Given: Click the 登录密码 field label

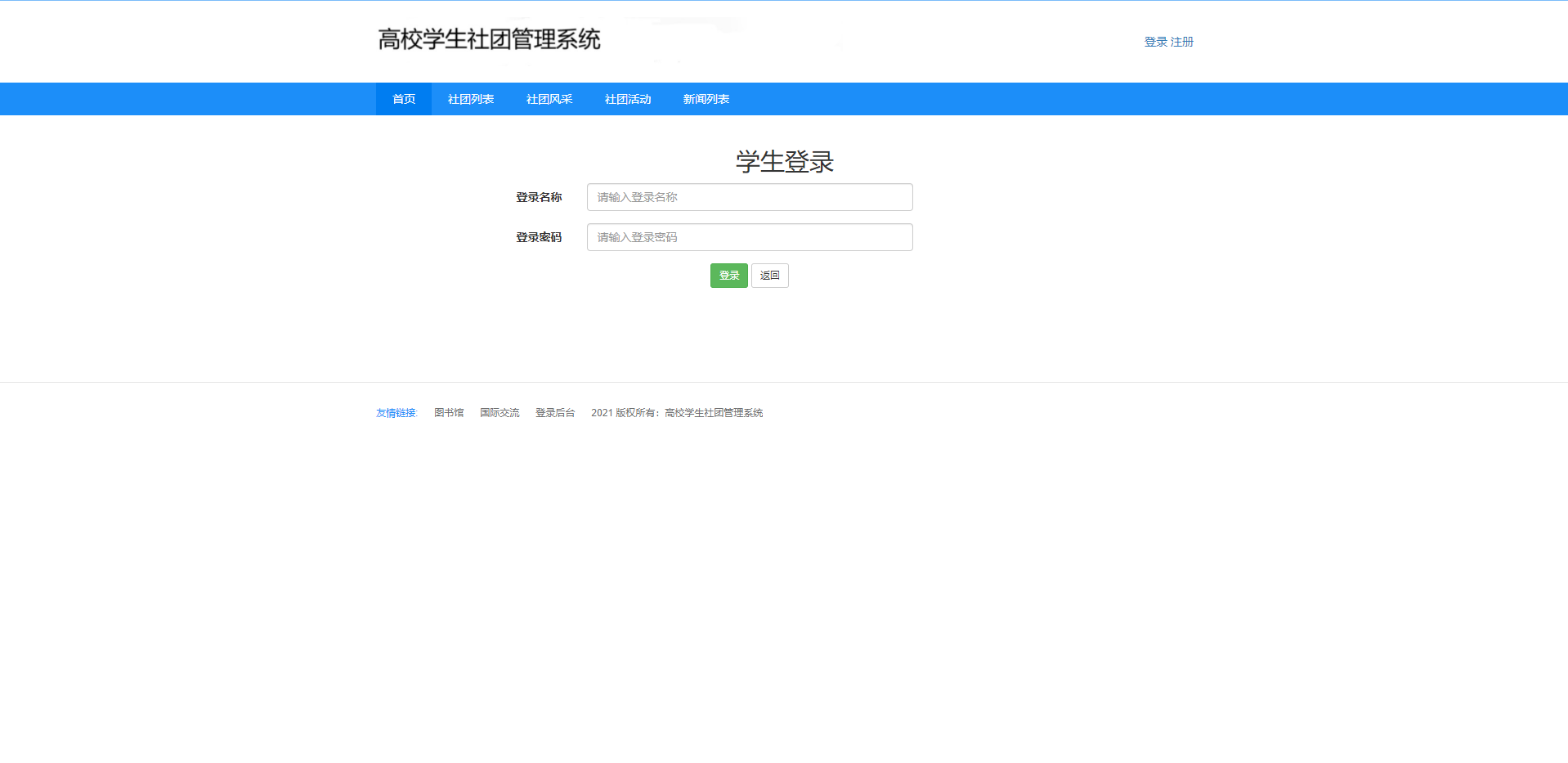Looking at the screenshot, I should coord(539,237).
